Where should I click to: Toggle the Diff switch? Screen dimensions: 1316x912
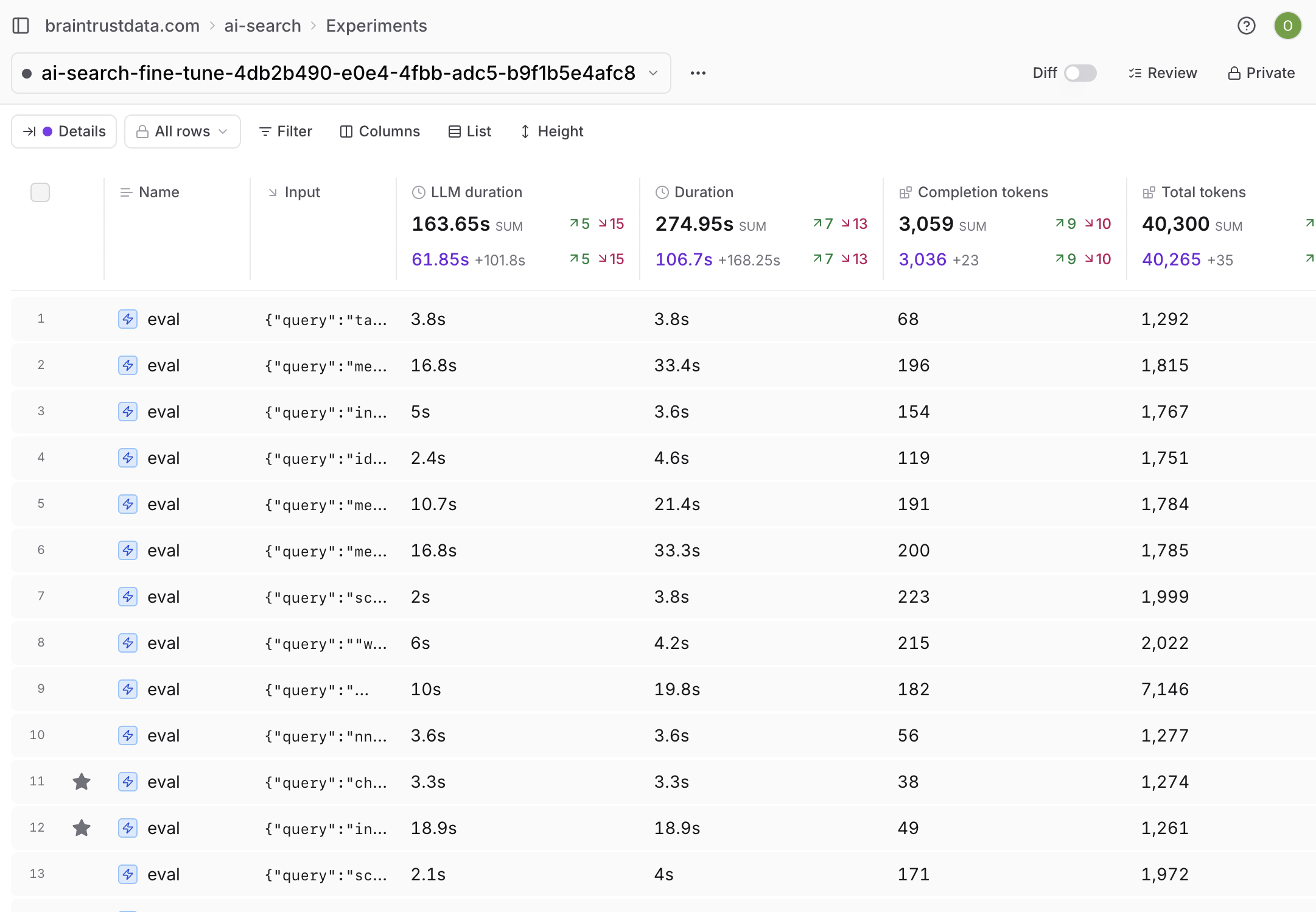[x=1080, y=73]
